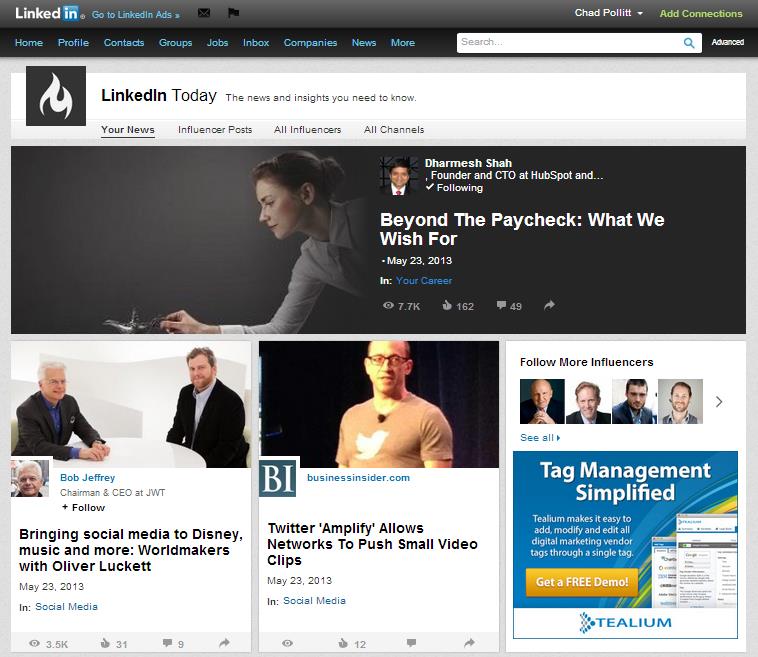Viewport: 758px width, 657px height.
Task: Show next influencers with the right chevron
Action: (x=719, y=402)
